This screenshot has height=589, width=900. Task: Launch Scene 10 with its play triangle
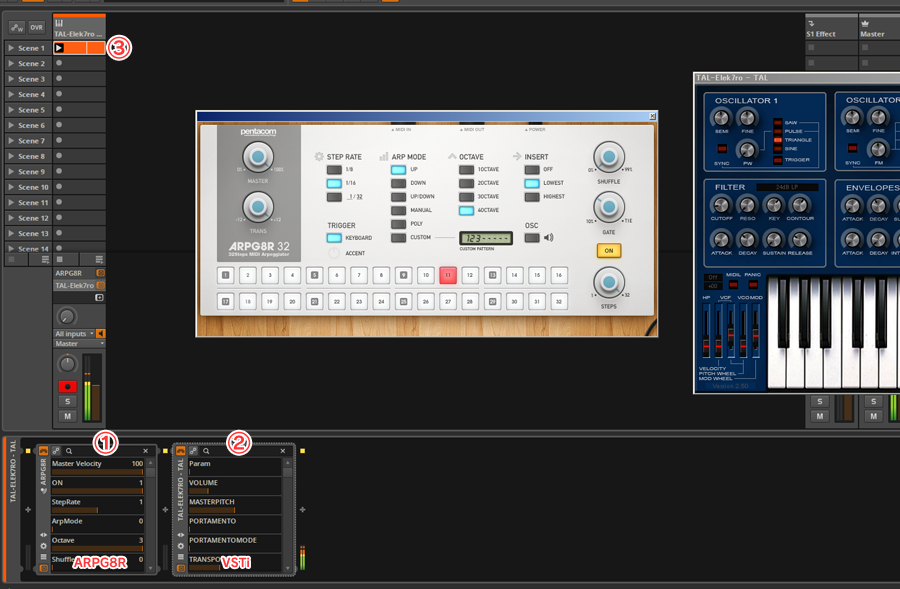pos(11,187)
